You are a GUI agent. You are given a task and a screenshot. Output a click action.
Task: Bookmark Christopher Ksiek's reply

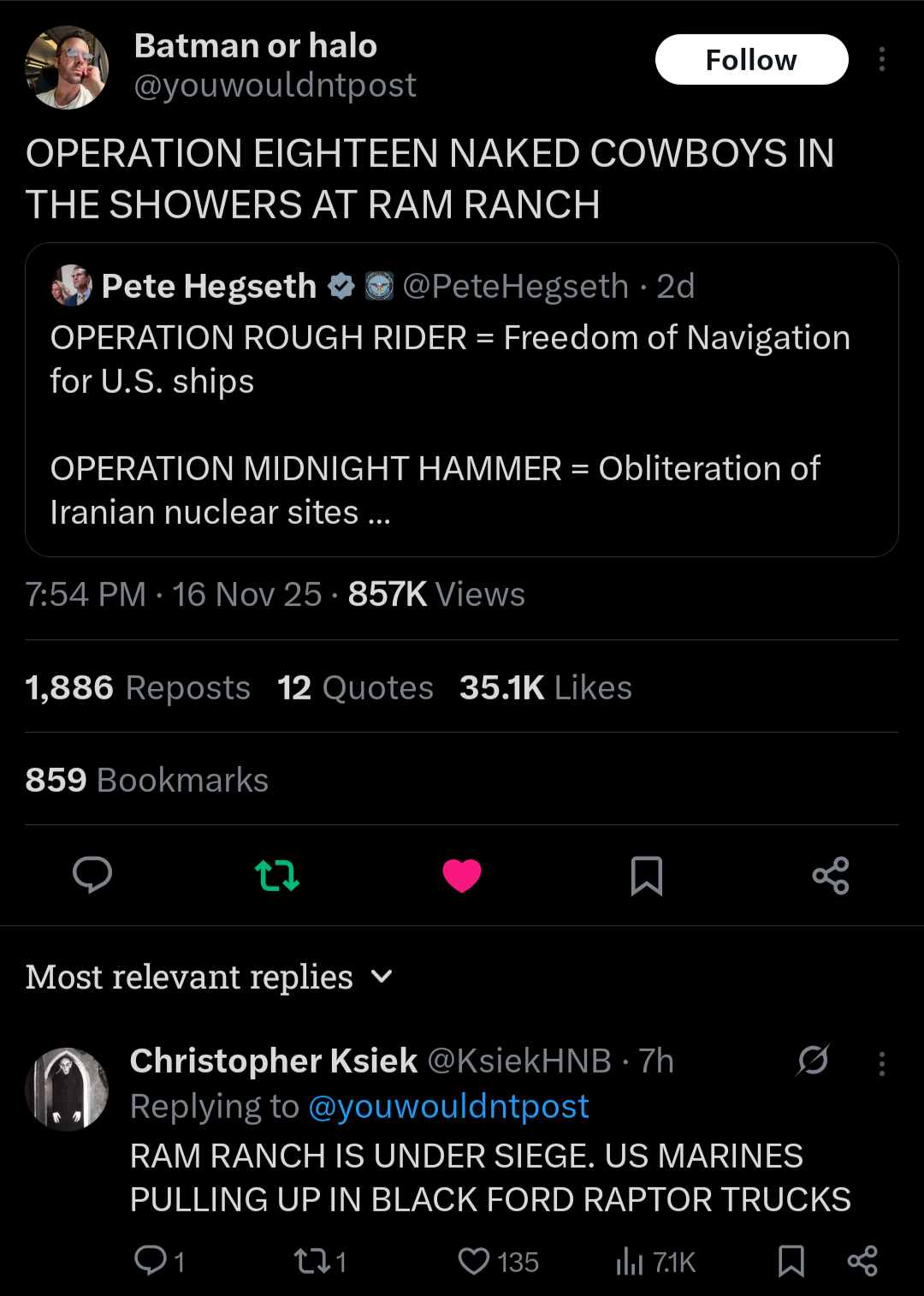pos(791,1261)
